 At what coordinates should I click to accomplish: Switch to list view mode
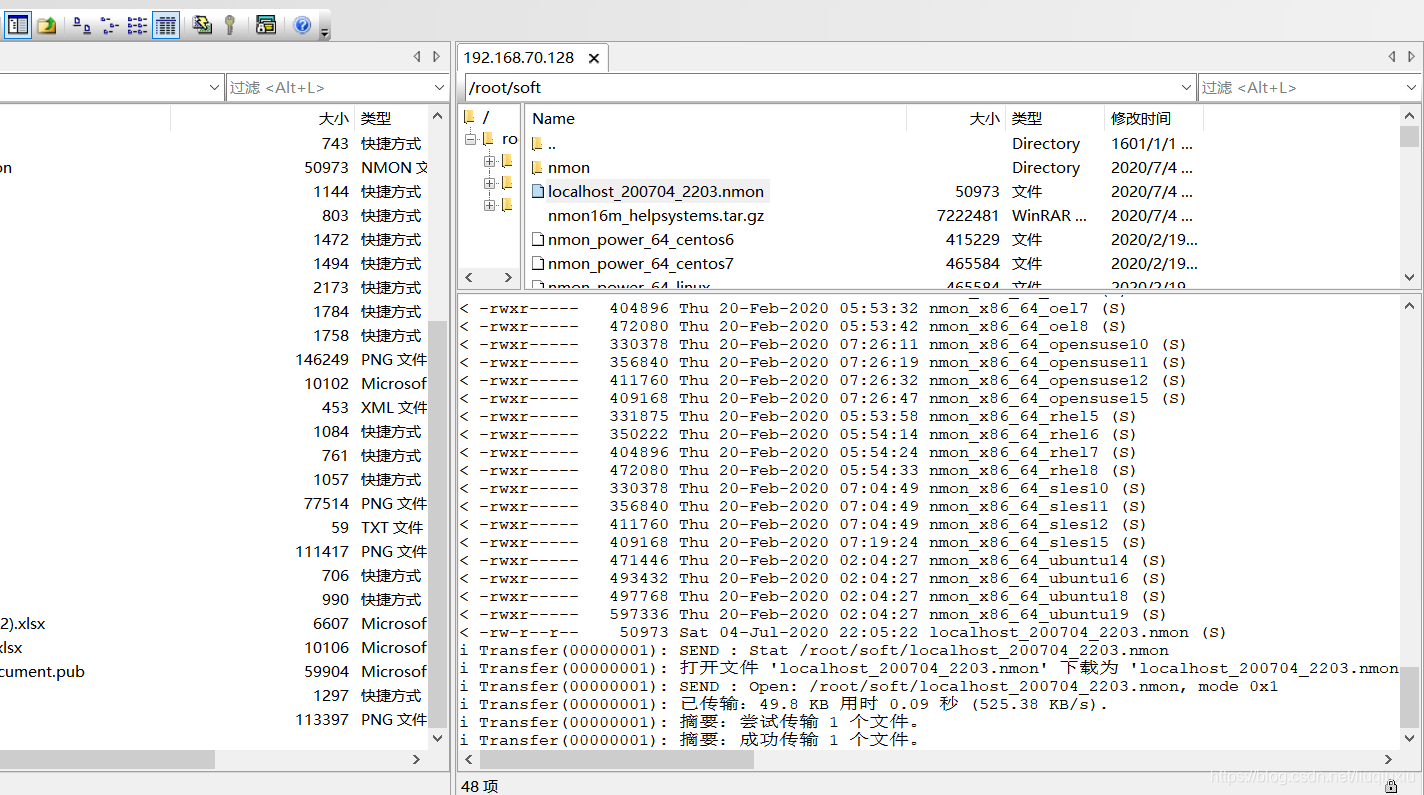pos(138,25)
